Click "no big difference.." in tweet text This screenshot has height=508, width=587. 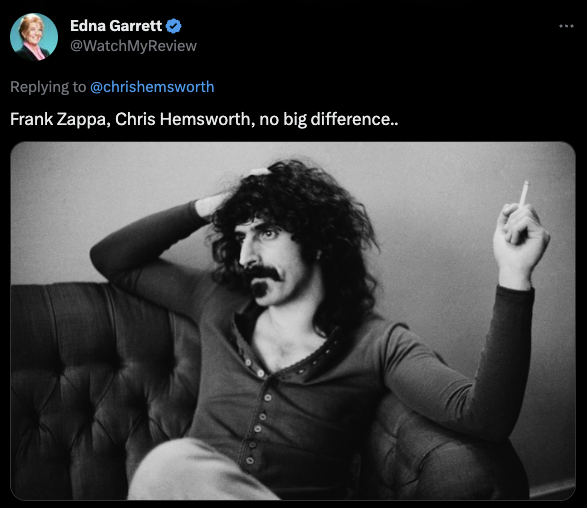(329, 119)
